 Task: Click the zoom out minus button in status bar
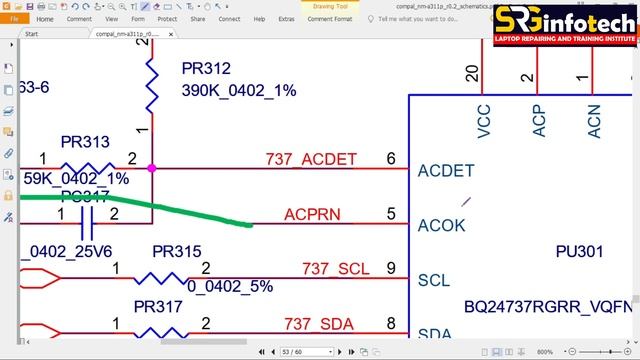click(572, 352)
